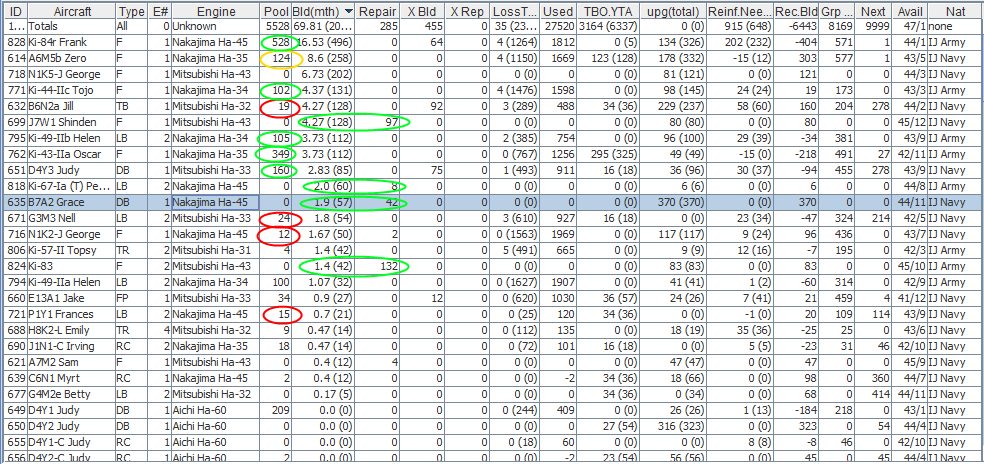Click the Repair column header
The image size is (984, 464).
pyautogui.click(x=378, y=11)
